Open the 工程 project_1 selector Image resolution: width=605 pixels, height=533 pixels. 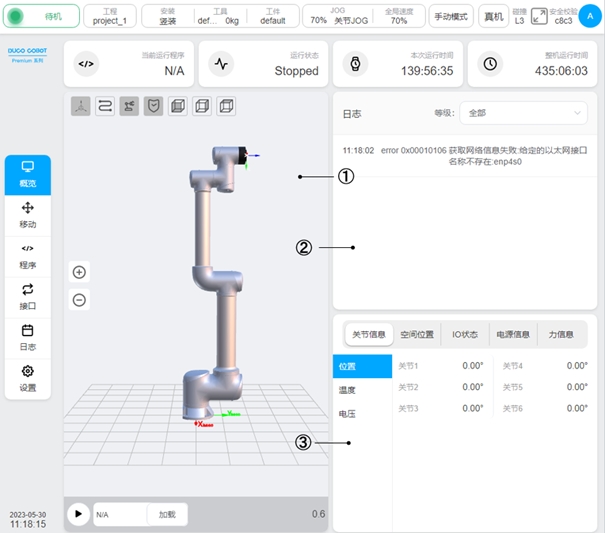[x=110, y=15]
